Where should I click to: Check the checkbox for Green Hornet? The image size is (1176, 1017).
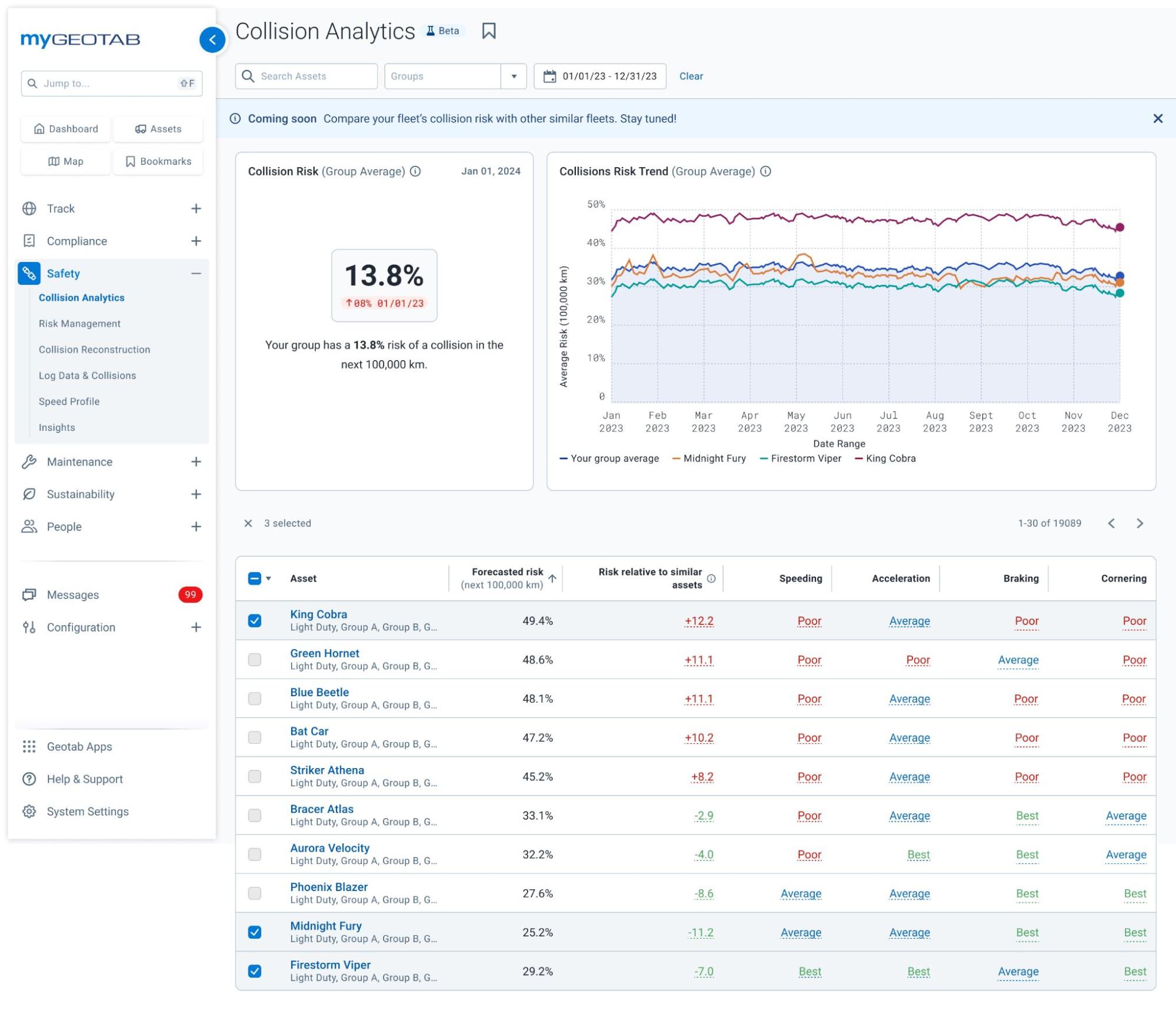pyautogui.click(x=255, y=660)
